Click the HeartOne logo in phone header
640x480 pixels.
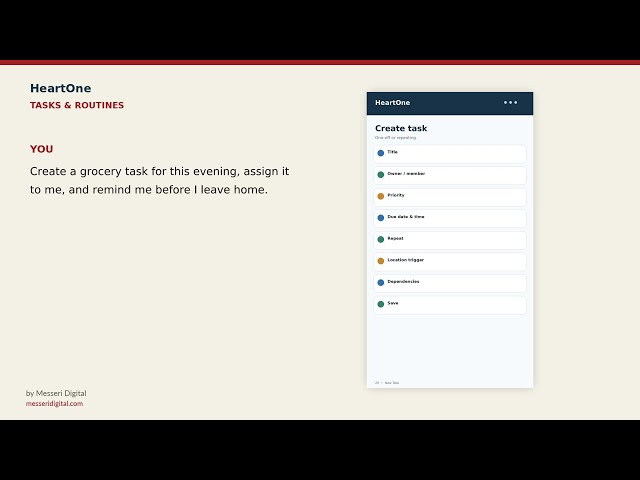tap(392, 102)
